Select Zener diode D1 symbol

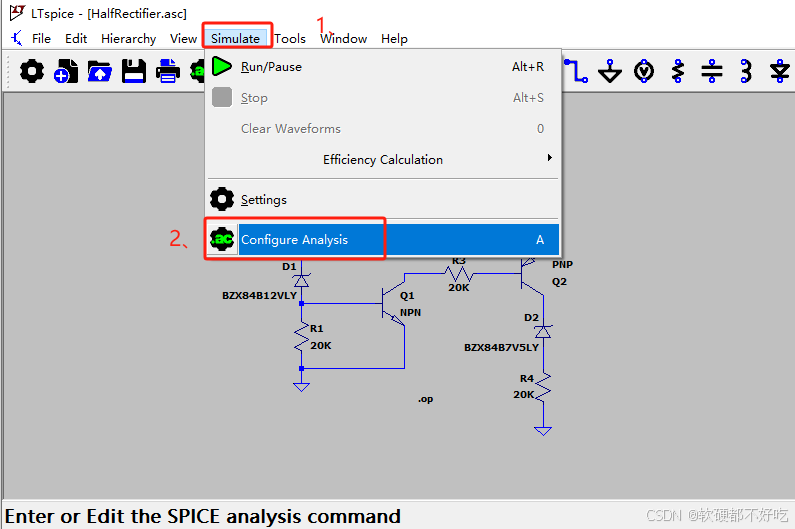tap(302, 280)
